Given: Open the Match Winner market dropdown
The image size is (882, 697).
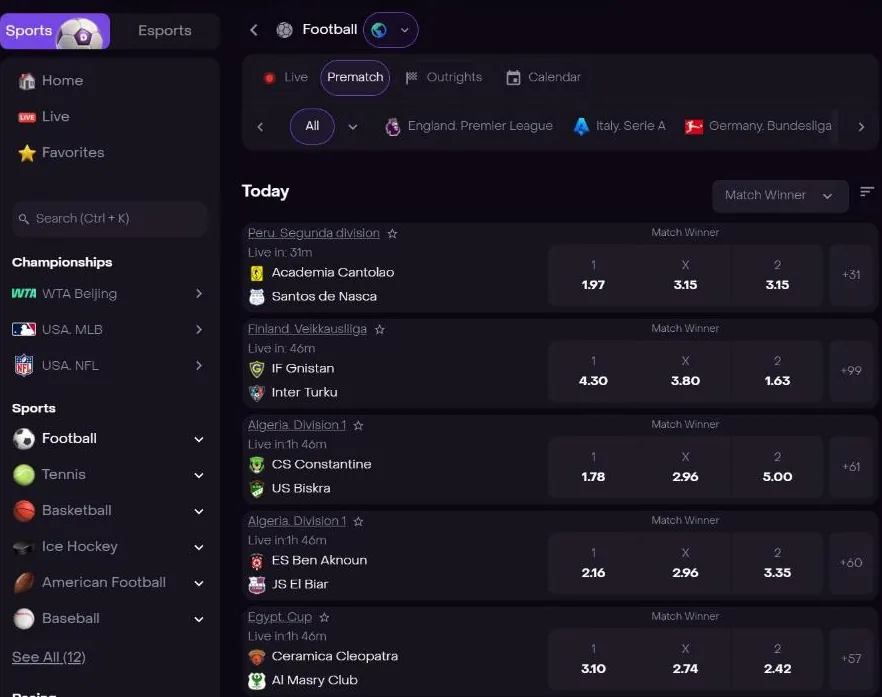Looking at the screenshot, I should point(780,196).
